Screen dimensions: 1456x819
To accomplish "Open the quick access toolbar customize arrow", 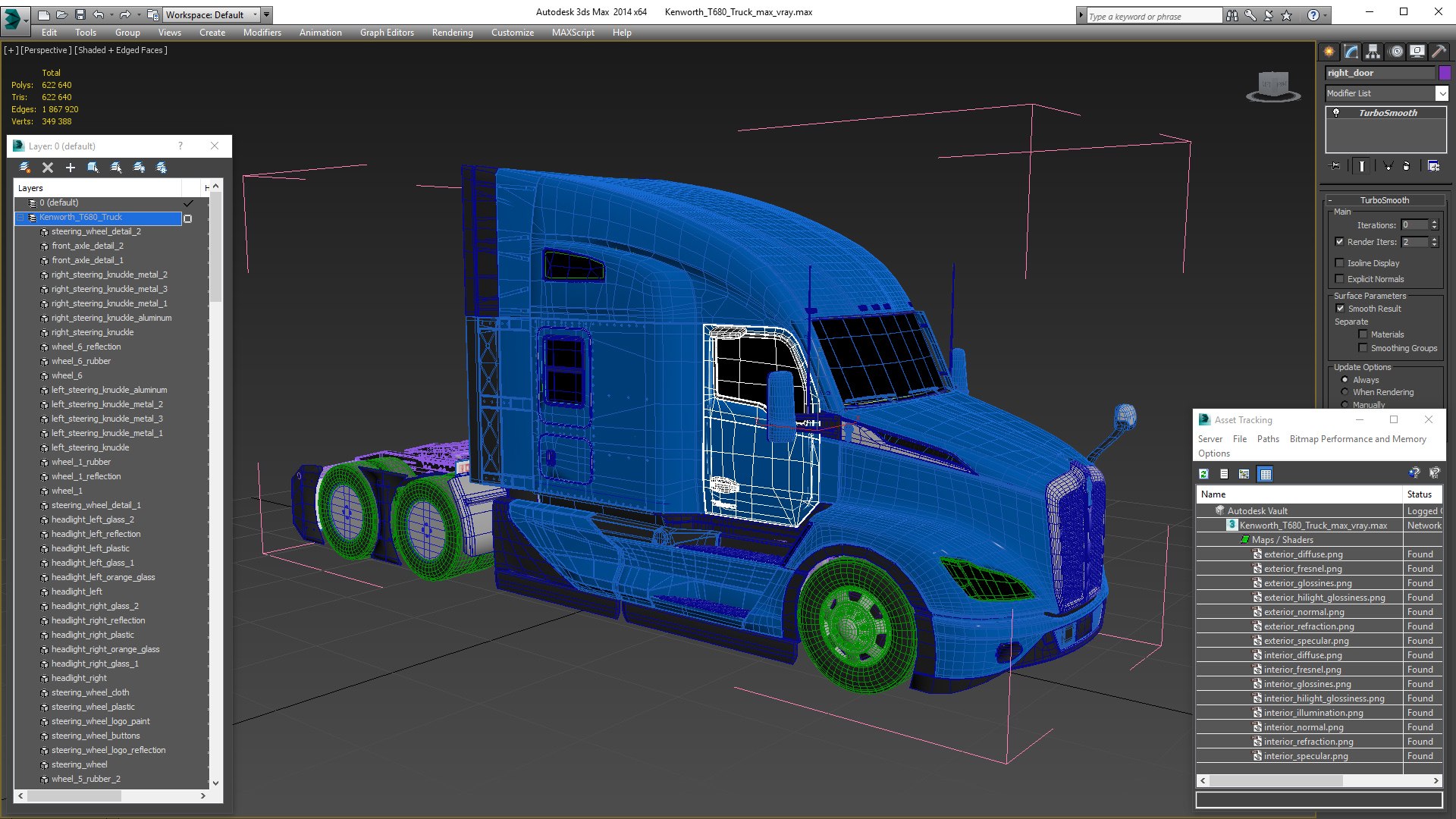I will [266, 14].
